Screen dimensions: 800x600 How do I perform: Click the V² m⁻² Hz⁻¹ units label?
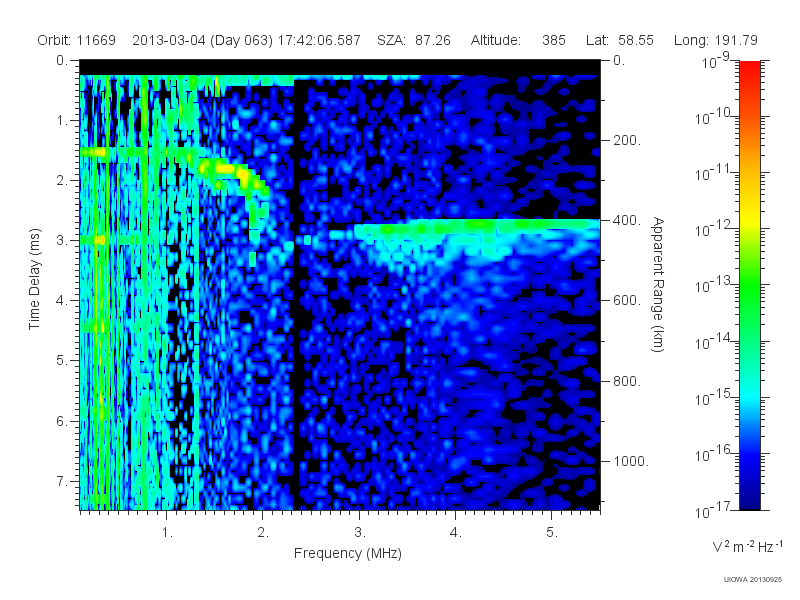tap(747, 546)
